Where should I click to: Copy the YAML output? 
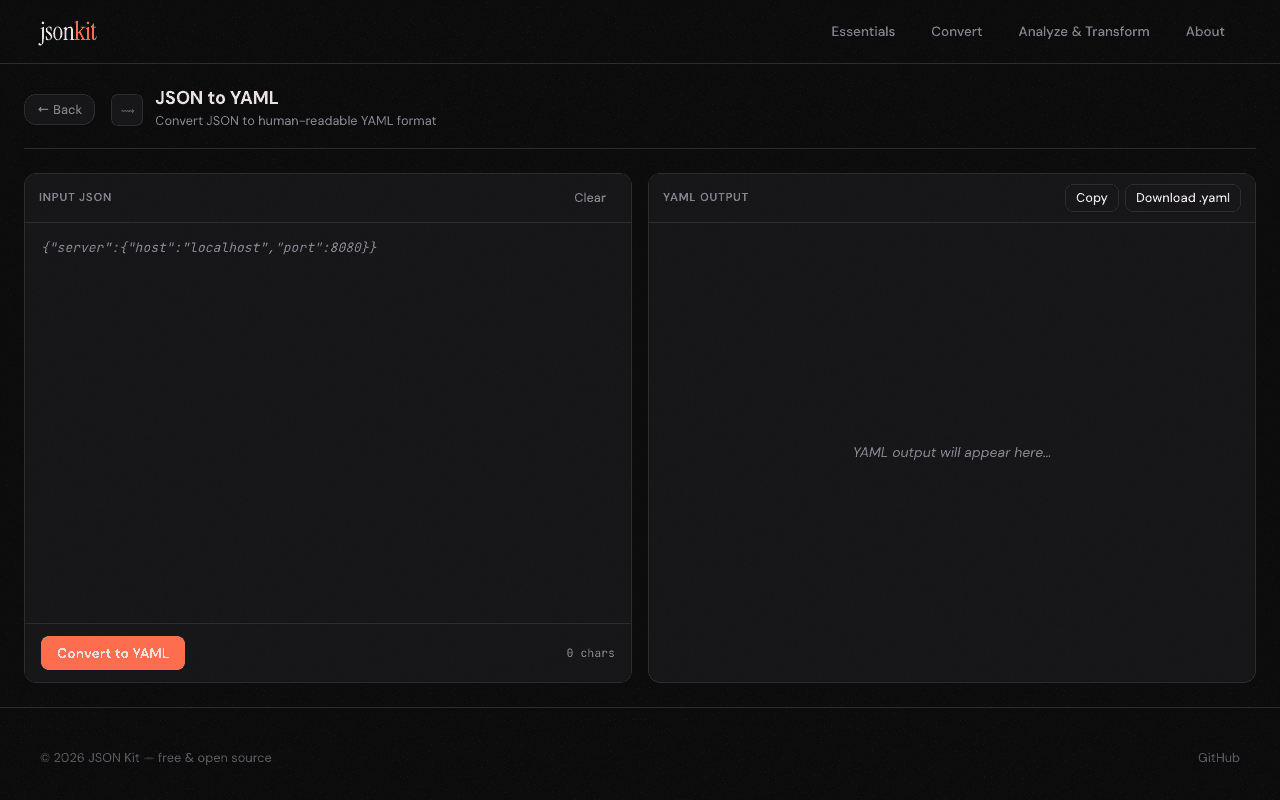(x=1092, y=198)
